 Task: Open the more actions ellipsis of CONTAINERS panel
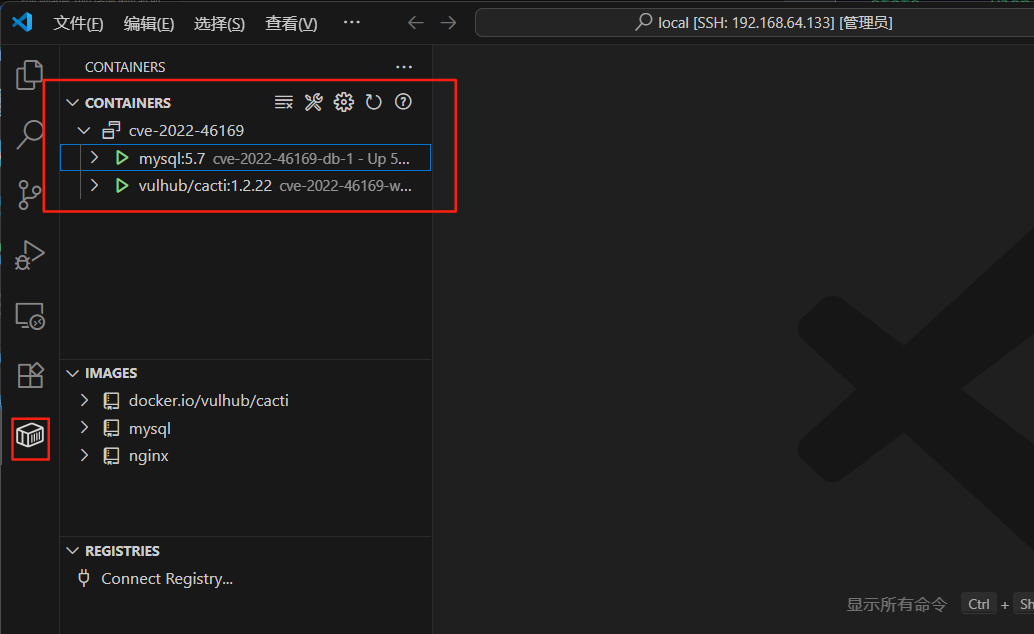(x=404, y=67)
